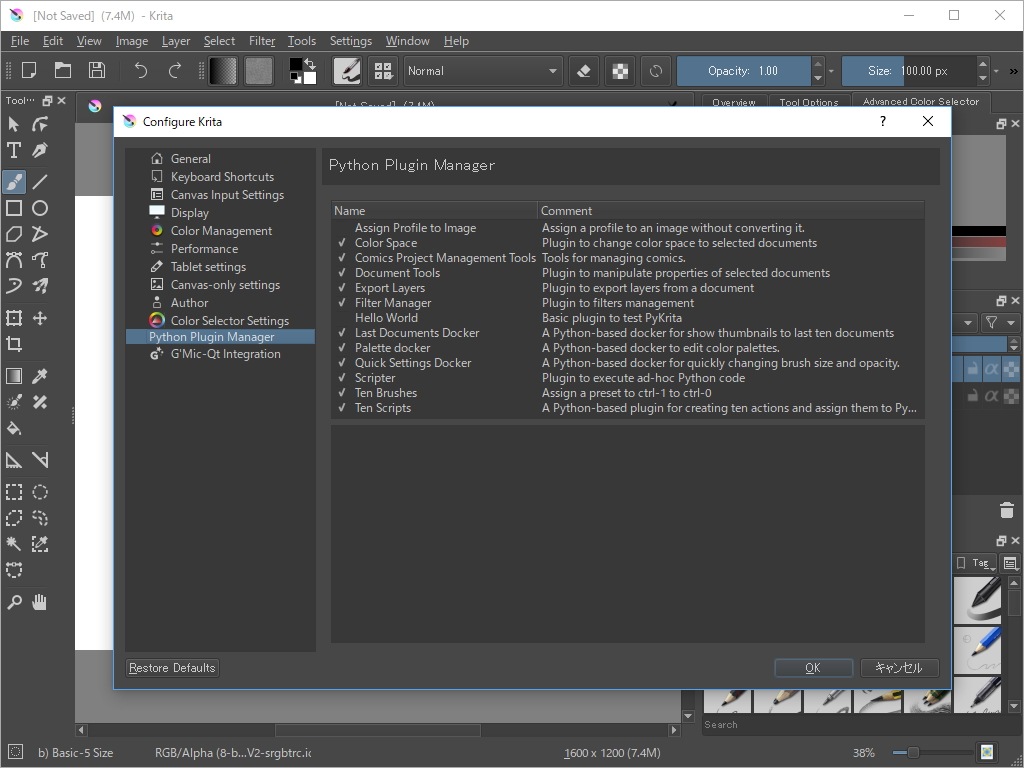Select the Rectangle shape tool
1024x768 pixels.
tap(14, 208)
